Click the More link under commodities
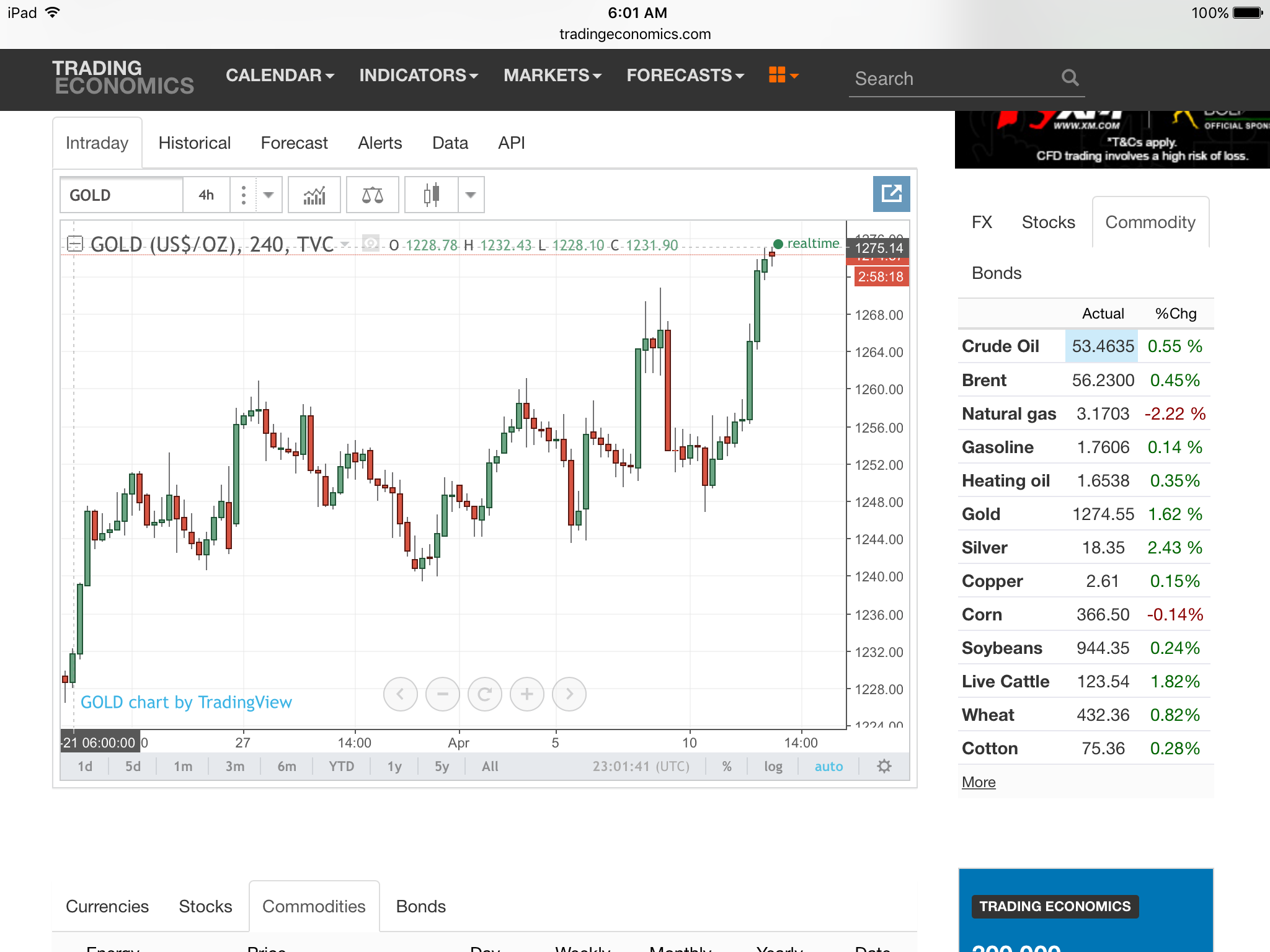The image size is (1270, 952). pyautogui.click(x=978, y=782)
